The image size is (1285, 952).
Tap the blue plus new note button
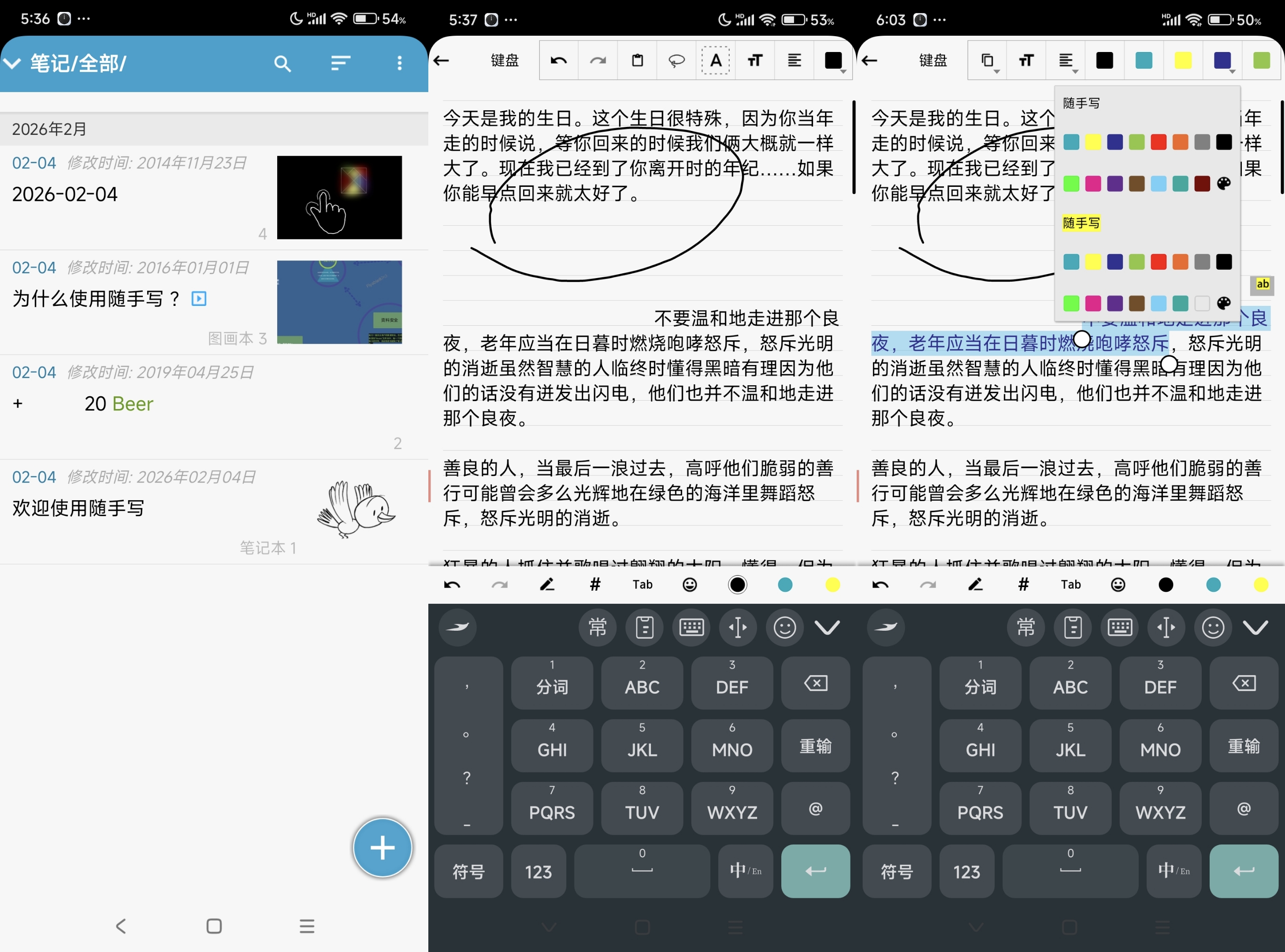click(x=382, y=847)
